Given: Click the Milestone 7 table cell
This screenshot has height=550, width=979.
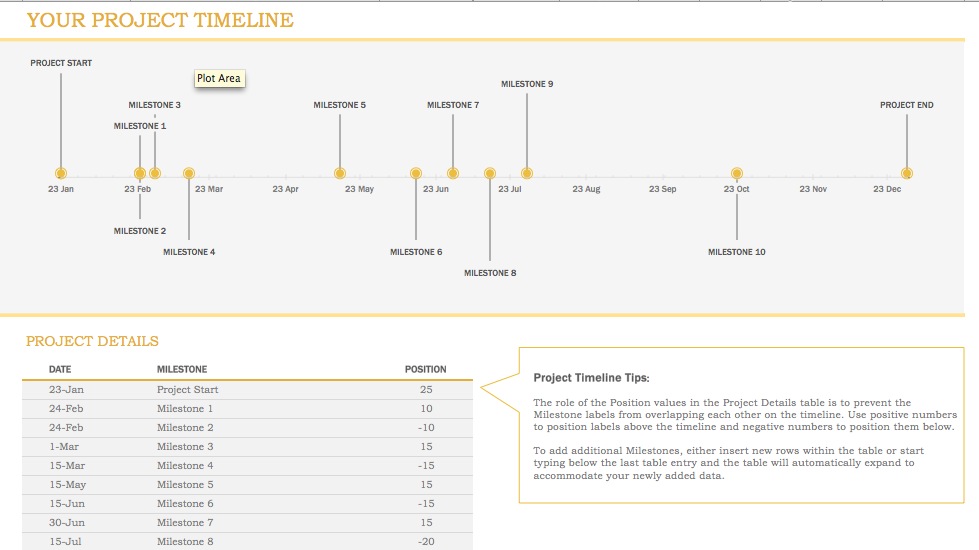Looking at the screenshot, I should click(x=185, y=523).
